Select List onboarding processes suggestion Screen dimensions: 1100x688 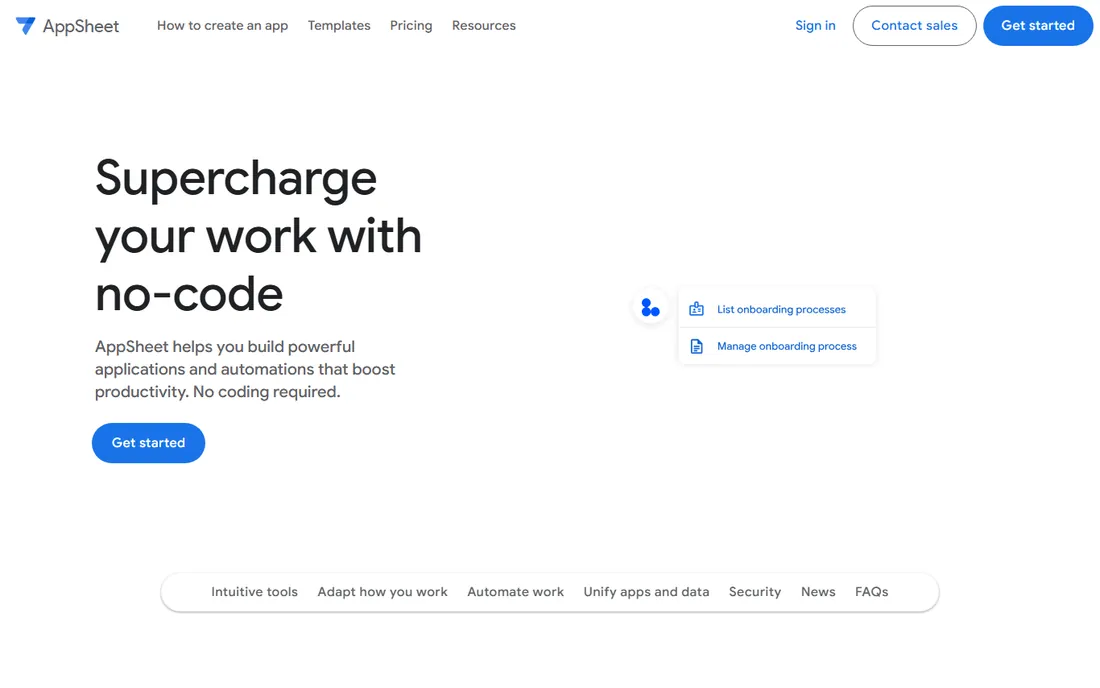(x=777, y=309)
